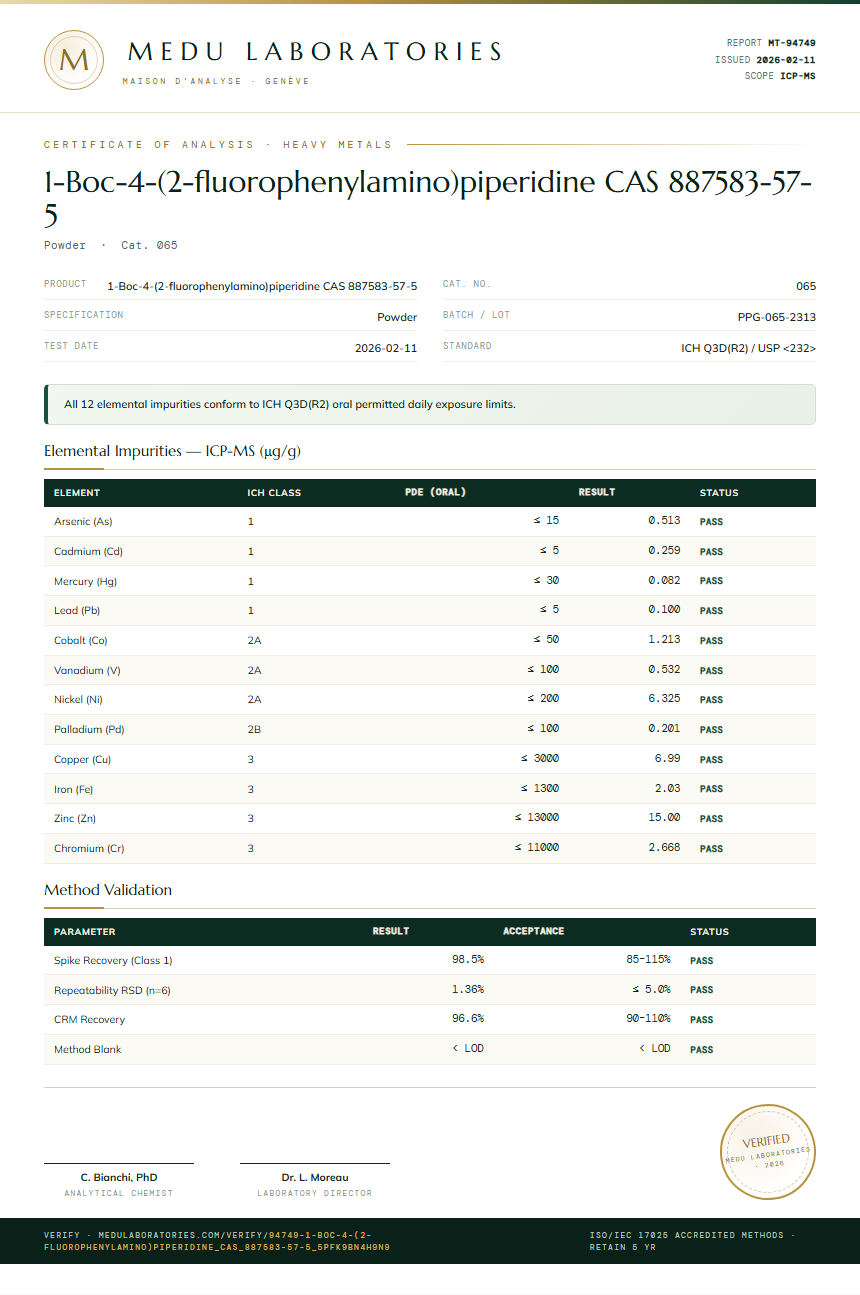Image resolution: width=860 pixels, height=1295 pixels.
Task: Click PASS status in Arsenic row
Action: (x=711, y=522)
